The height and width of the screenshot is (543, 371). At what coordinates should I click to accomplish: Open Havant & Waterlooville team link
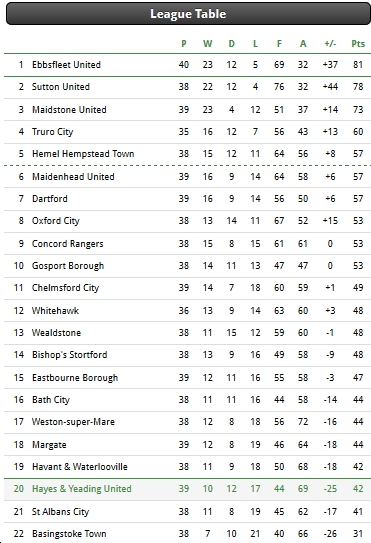pyautogui.click(x=80, y=467)
